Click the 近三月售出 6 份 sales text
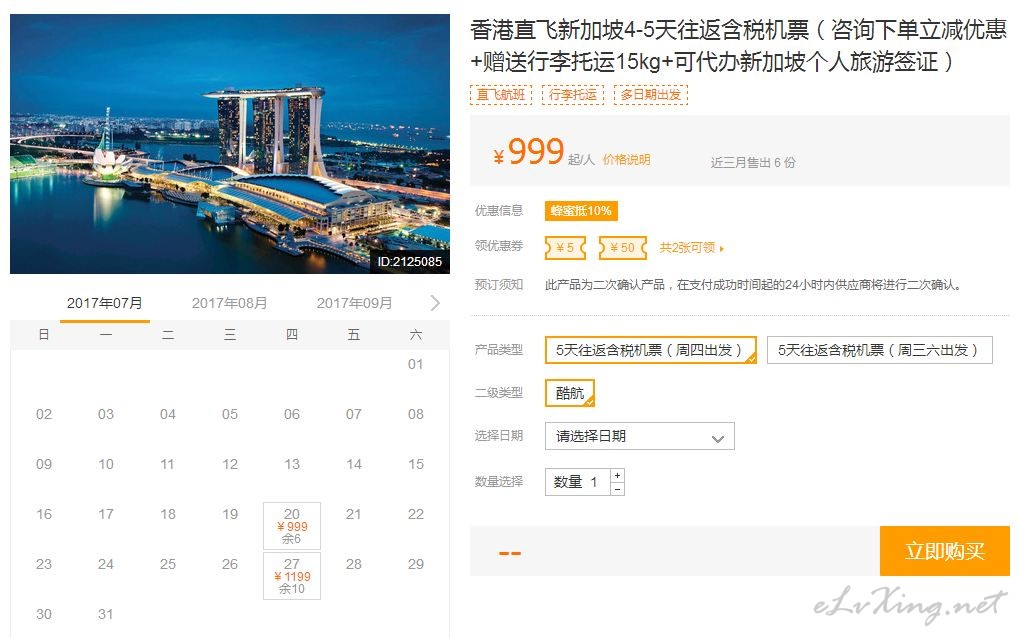Image resolution: width=1018 pixels, height=638 pixels. [752, 162]
